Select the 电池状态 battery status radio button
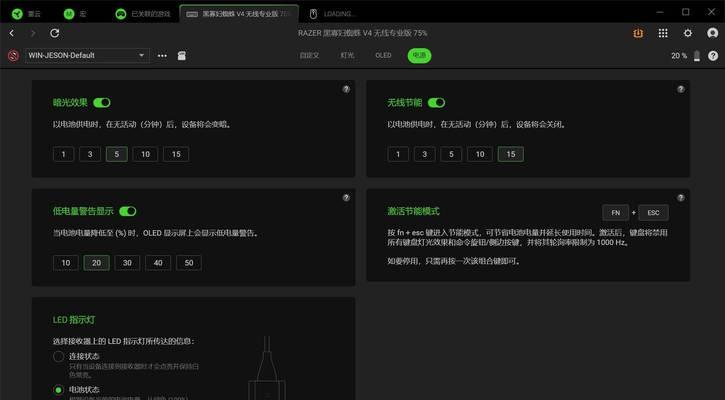725x400 pixels. point(58,390)
